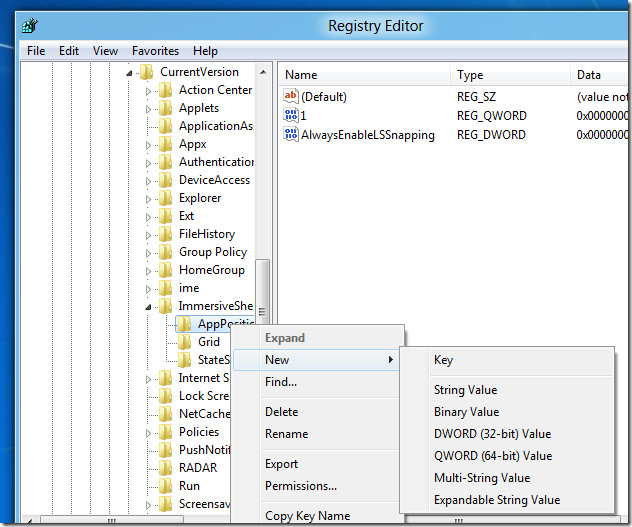The image size is (632, 527).
Task: Click the Explorer folder icon
Action: pos(165,198)
